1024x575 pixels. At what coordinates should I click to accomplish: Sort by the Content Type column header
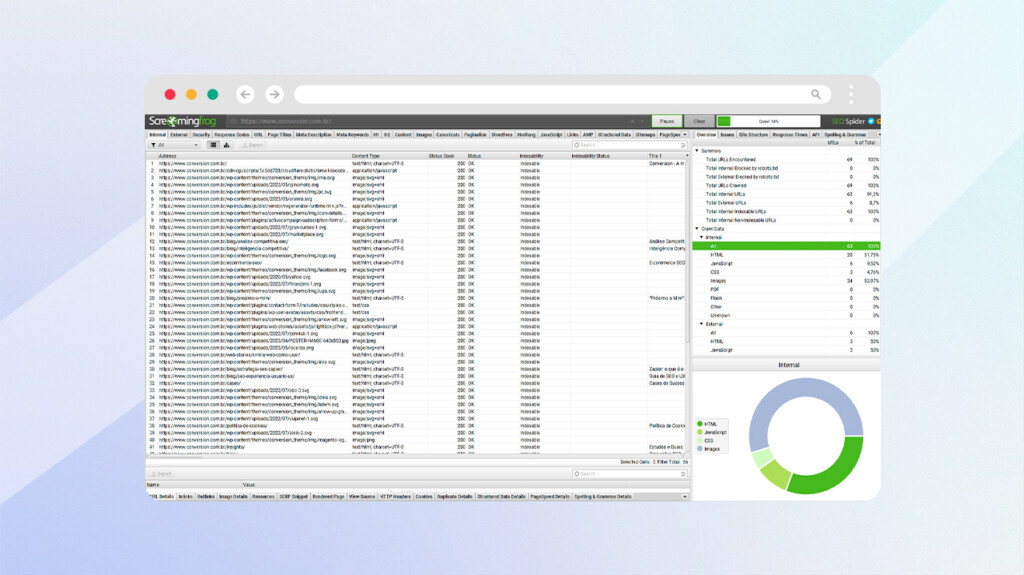pyautogui.click(x=389, y=156)
